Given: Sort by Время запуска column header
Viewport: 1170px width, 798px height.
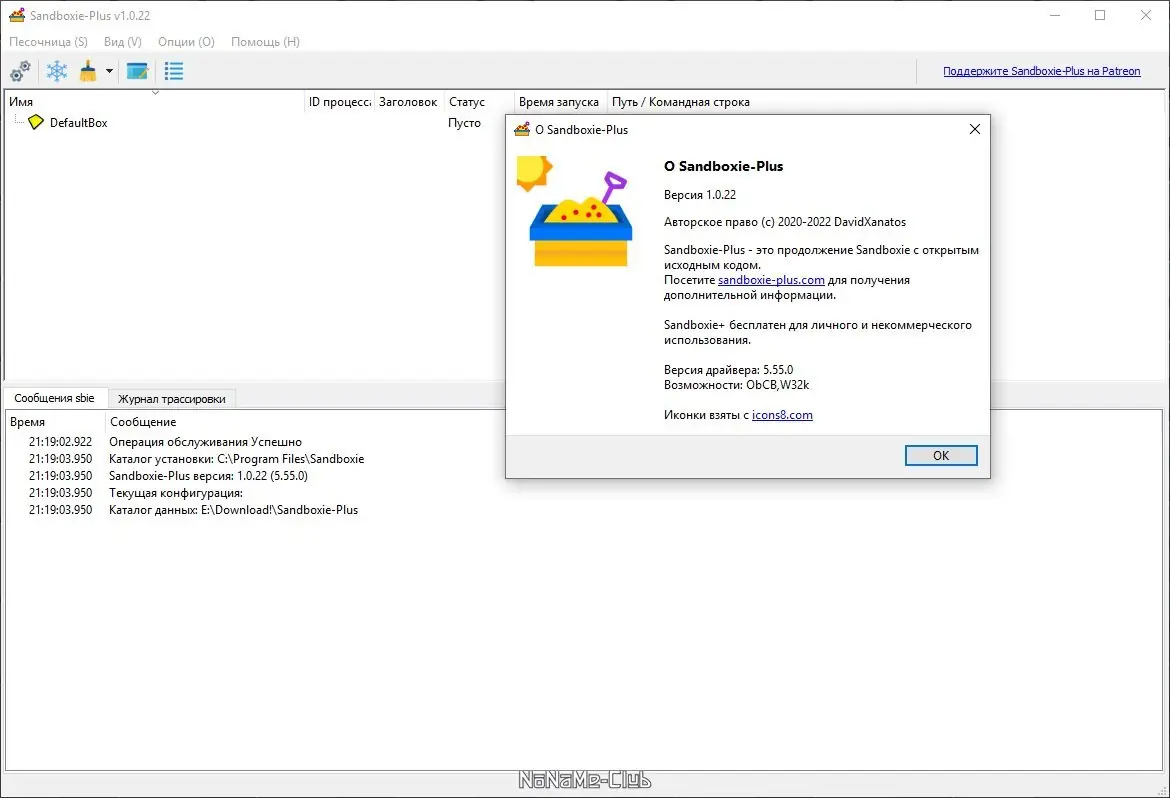Looking at the screenshot, I should click(559, 102).
